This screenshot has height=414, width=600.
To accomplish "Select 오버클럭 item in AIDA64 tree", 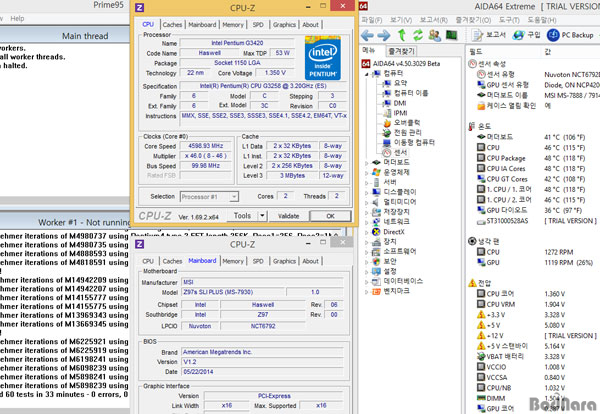I will point(401,123).
